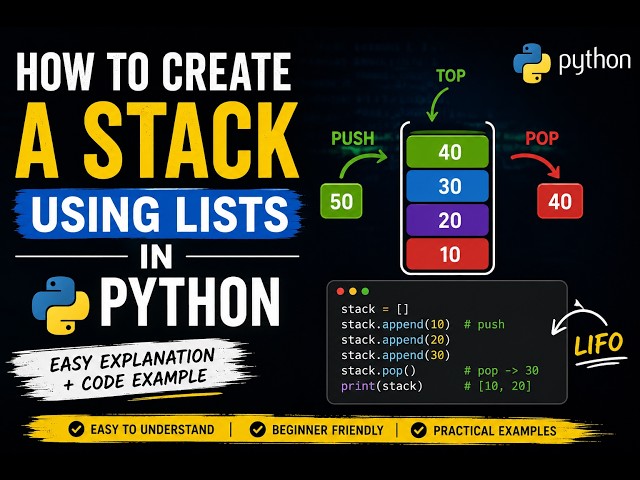Click the "PRACTICAL EXAMPLES" label
This screenshot has height=480, width=640.
click(495, 431)
